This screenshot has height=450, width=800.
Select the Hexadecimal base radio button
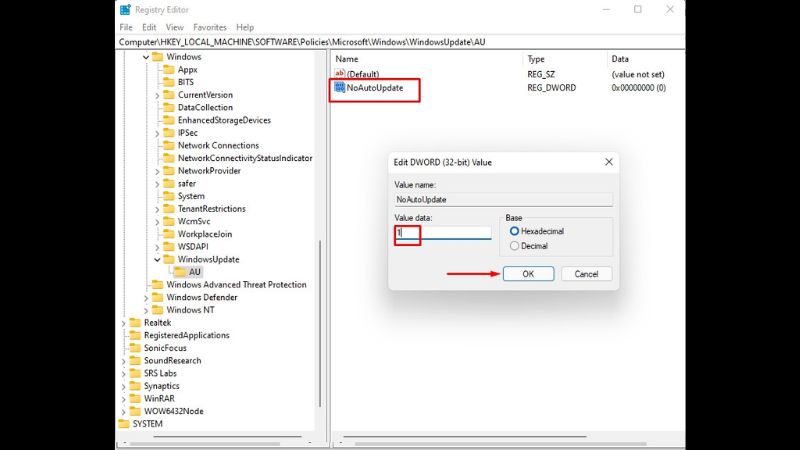[x=514, y=231]
